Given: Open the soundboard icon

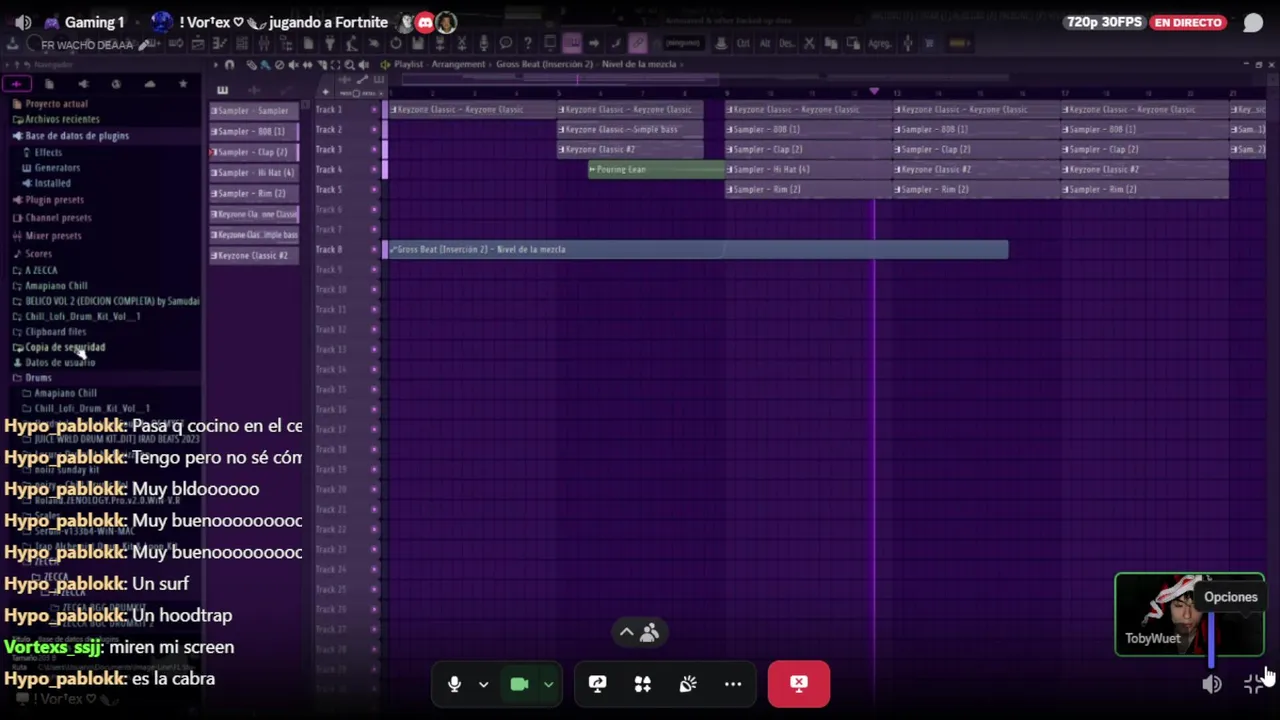Looking at the screenshot, I should coord(687,684).
